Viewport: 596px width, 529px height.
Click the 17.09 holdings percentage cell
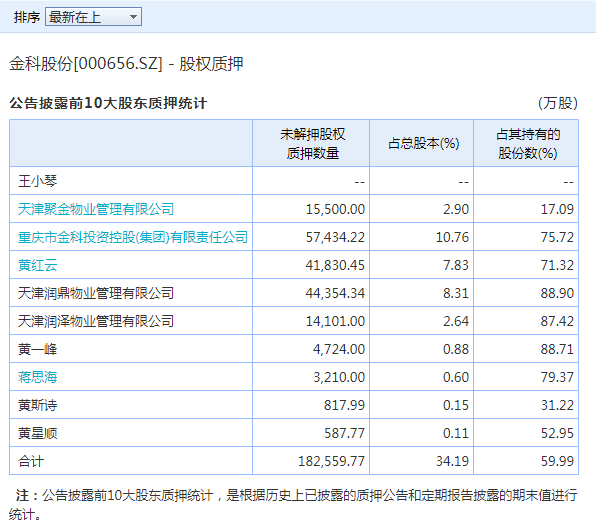tap(557, 209)
